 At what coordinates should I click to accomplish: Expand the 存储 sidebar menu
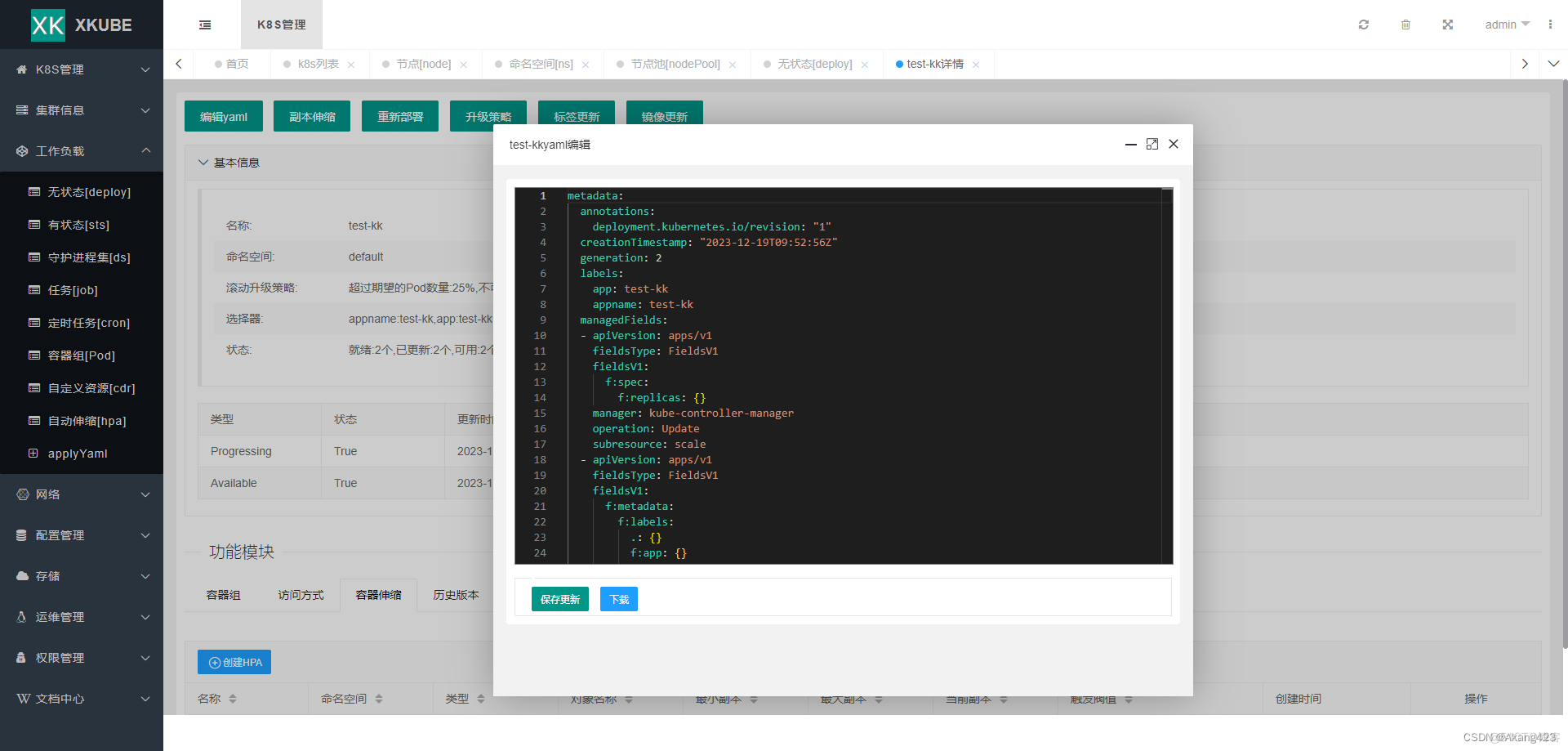pyautogui.click(x=82, y=576)
